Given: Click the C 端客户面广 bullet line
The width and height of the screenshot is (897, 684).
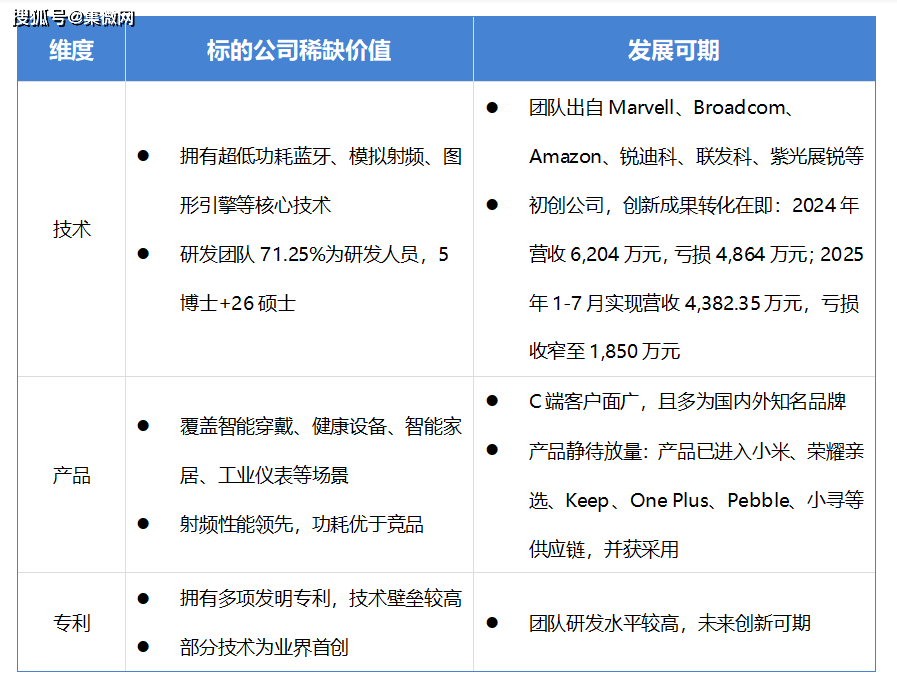Looking at the screenshot, I should point(687,402).
